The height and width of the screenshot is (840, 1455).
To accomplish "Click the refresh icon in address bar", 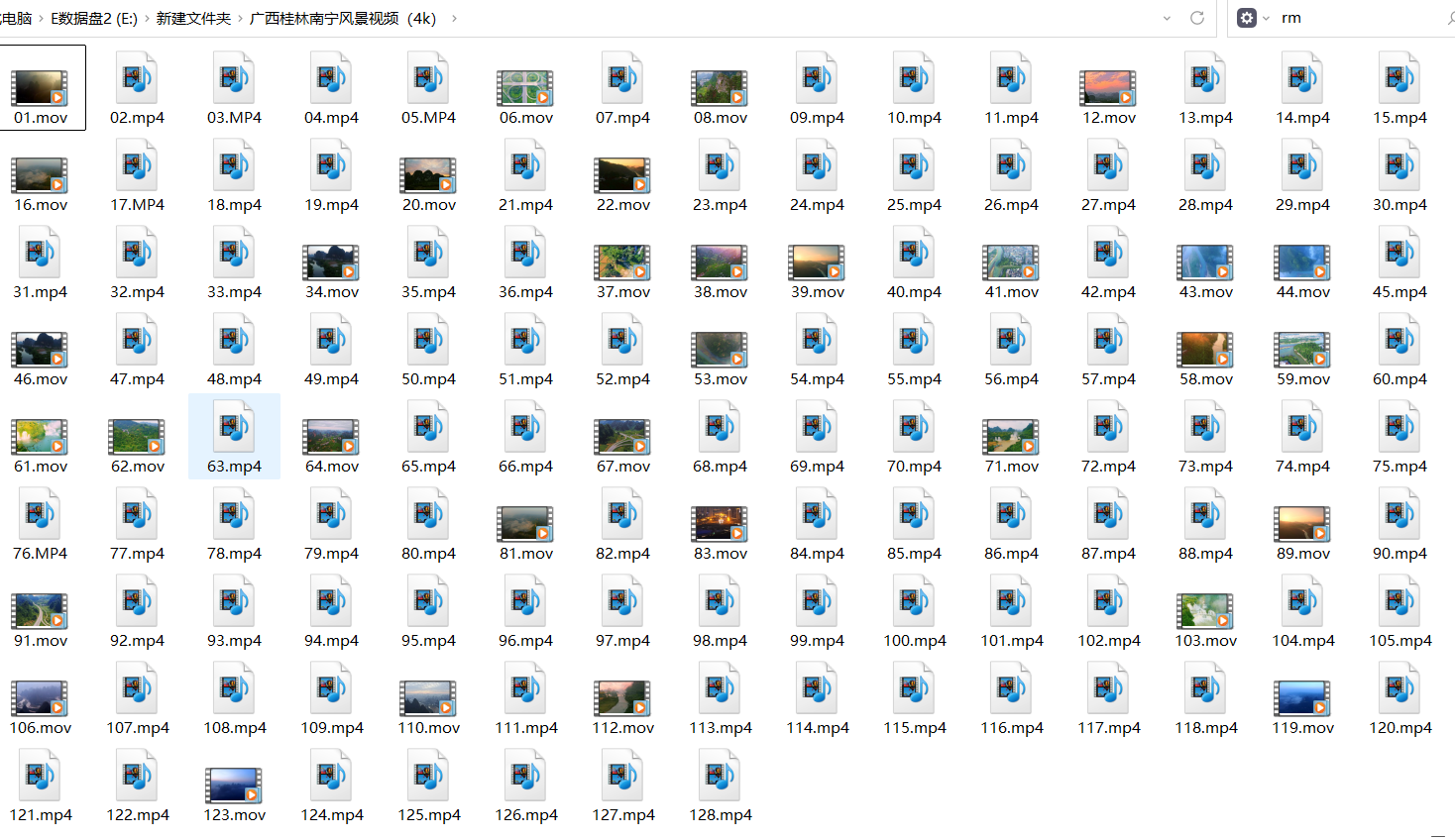I will [x=1197, y=18].
